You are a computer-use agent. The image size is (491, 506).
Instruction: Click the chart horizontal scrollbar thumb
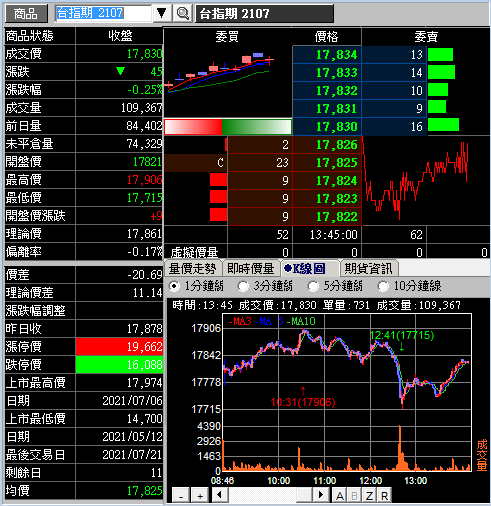tap(304, 495)
